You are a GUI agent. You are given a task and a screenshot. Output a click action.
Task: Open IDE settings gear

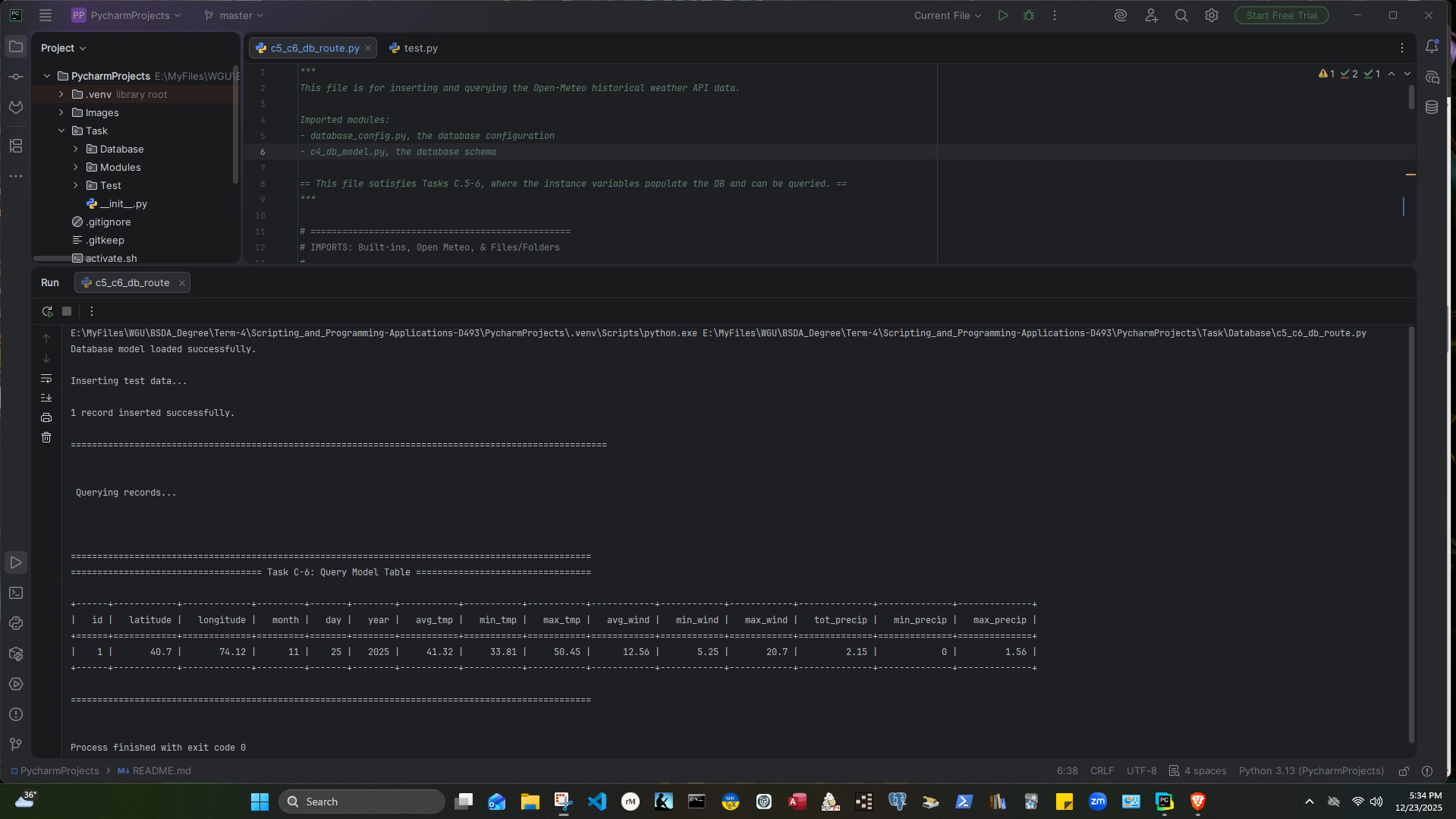coord(1212,15)
